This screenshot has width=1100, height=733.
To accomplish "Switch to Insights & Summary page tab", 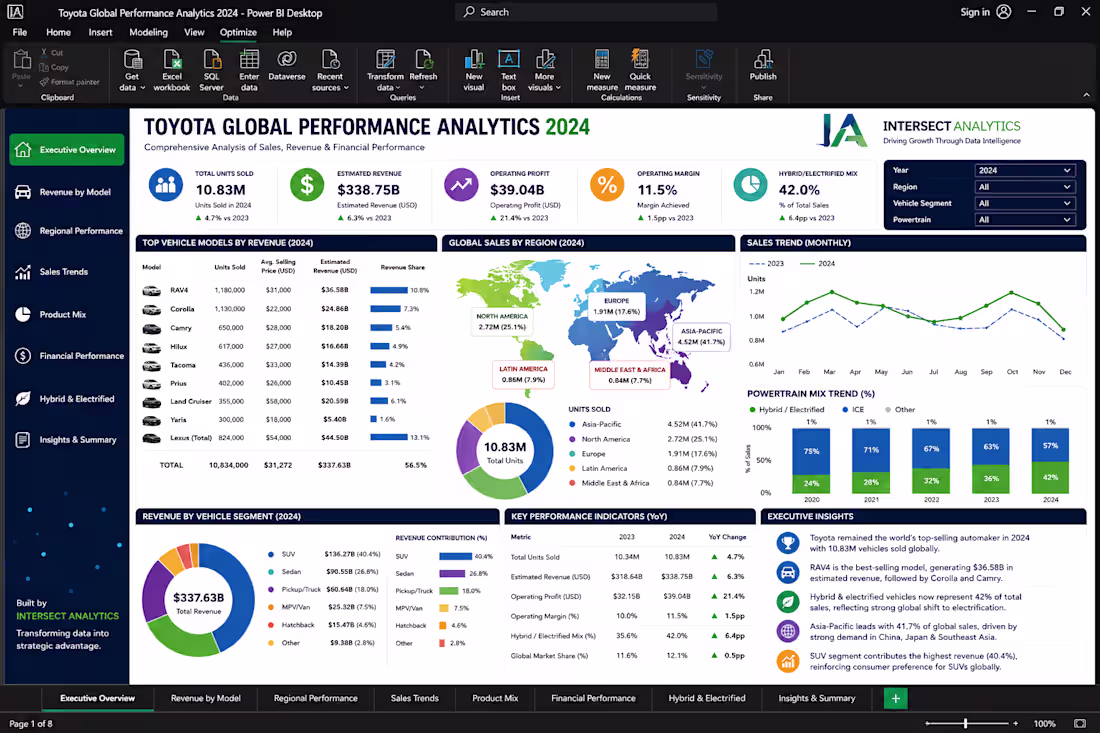I will coord(817,699).
